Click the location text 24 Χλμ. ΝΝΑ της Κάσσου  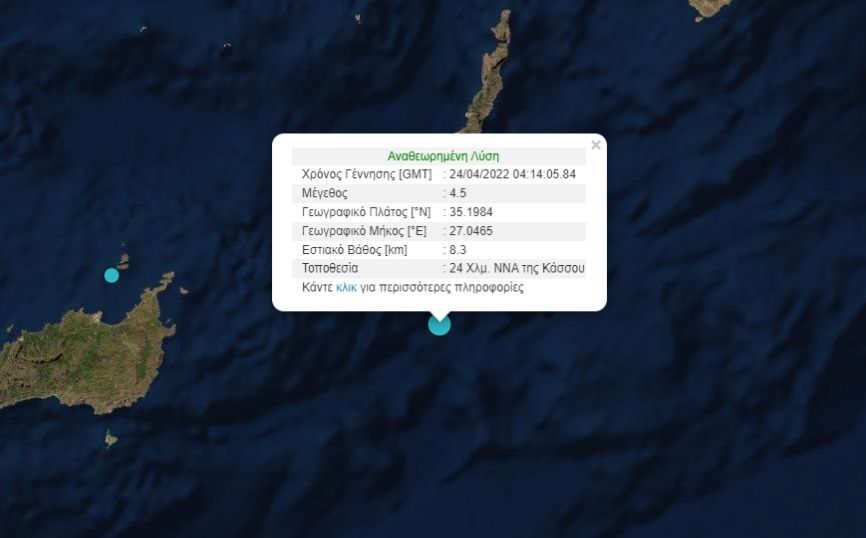point(516,268)
